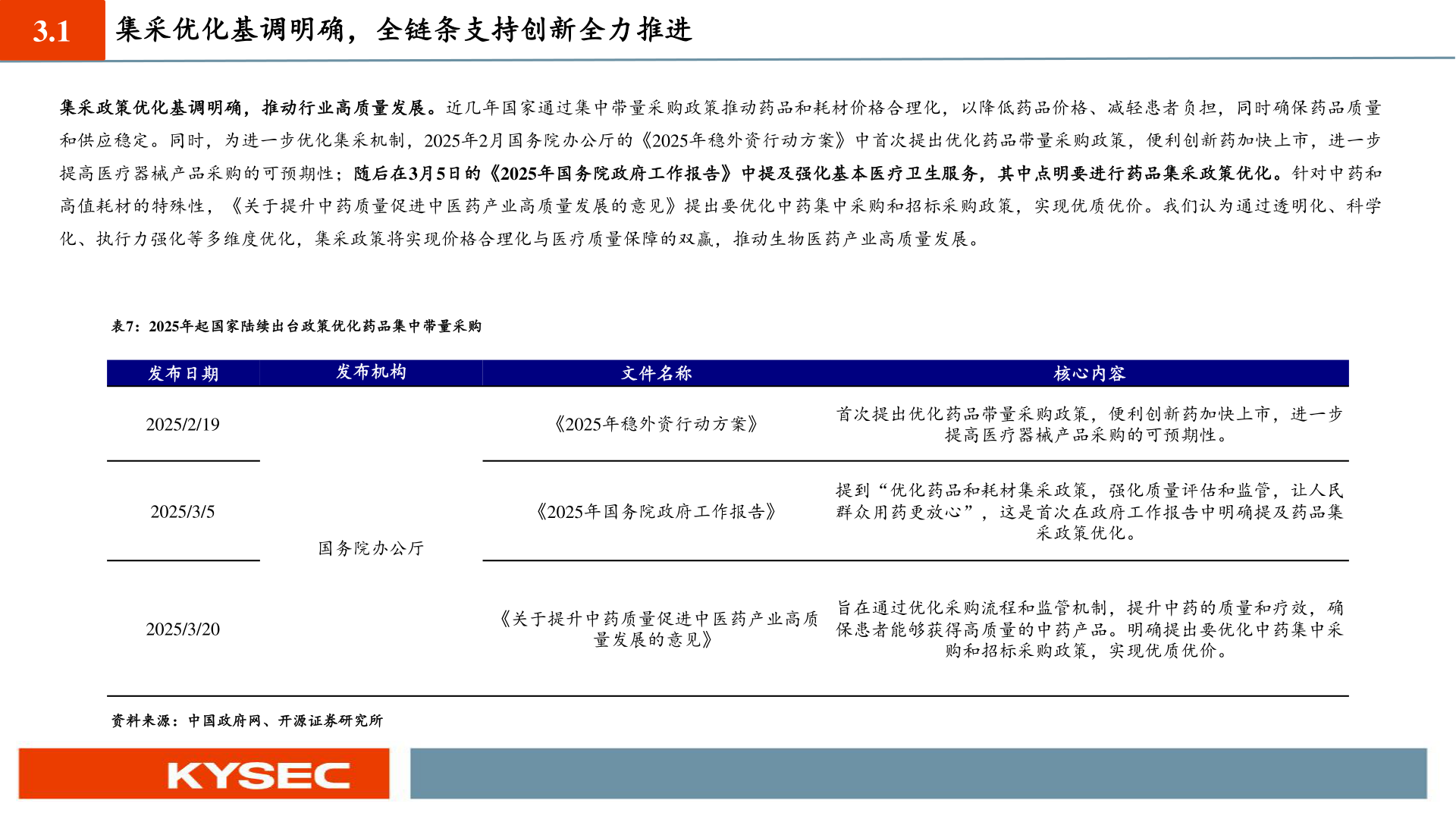Select document name 《2025年国务院政府工作报告》
Viewport: 1456px width, 819px height.
657,512
